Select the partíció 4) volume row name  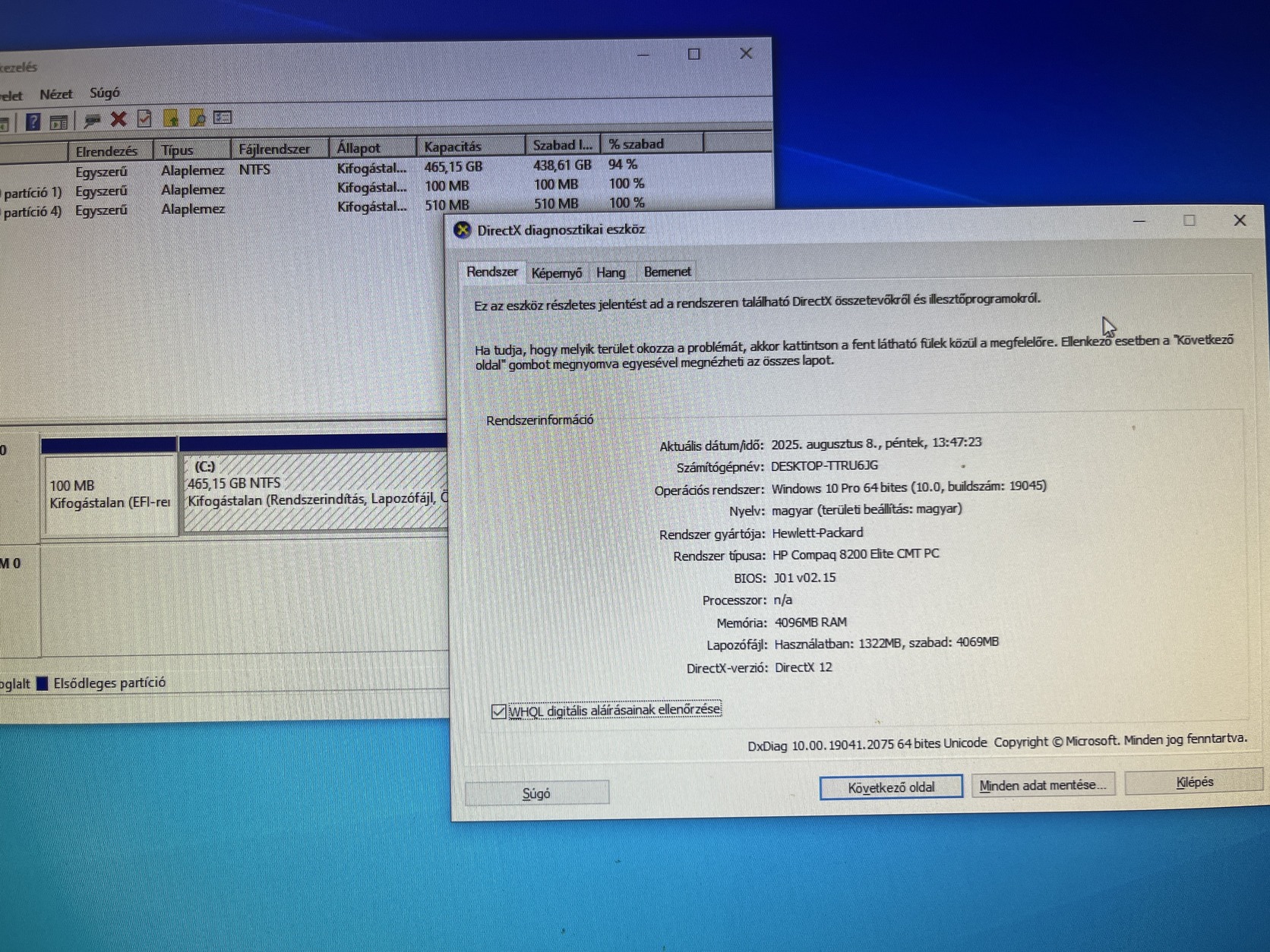pyautogui.click(x=33, y=212)
